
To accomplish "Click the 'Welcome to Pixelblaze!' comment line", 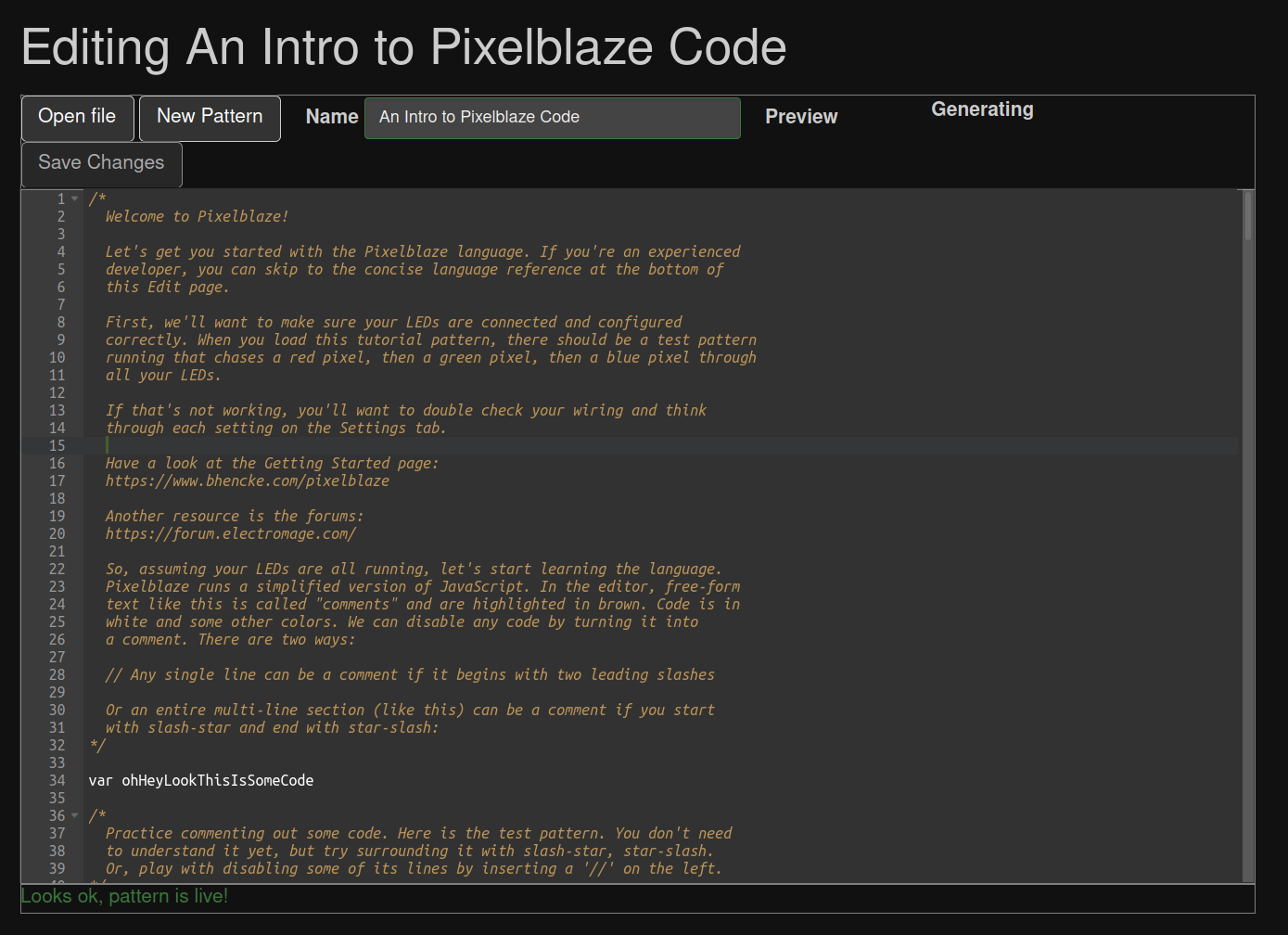I will (197, 216).
